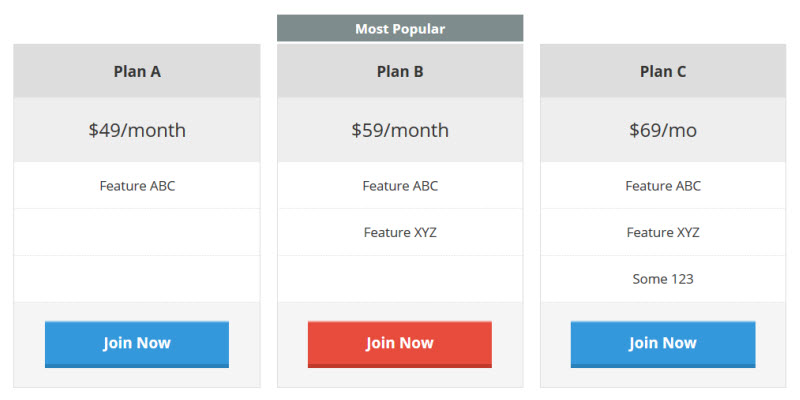Click the empty third feature row in Plan B
This screenshot has width=800, height=400.
[400, 279]
